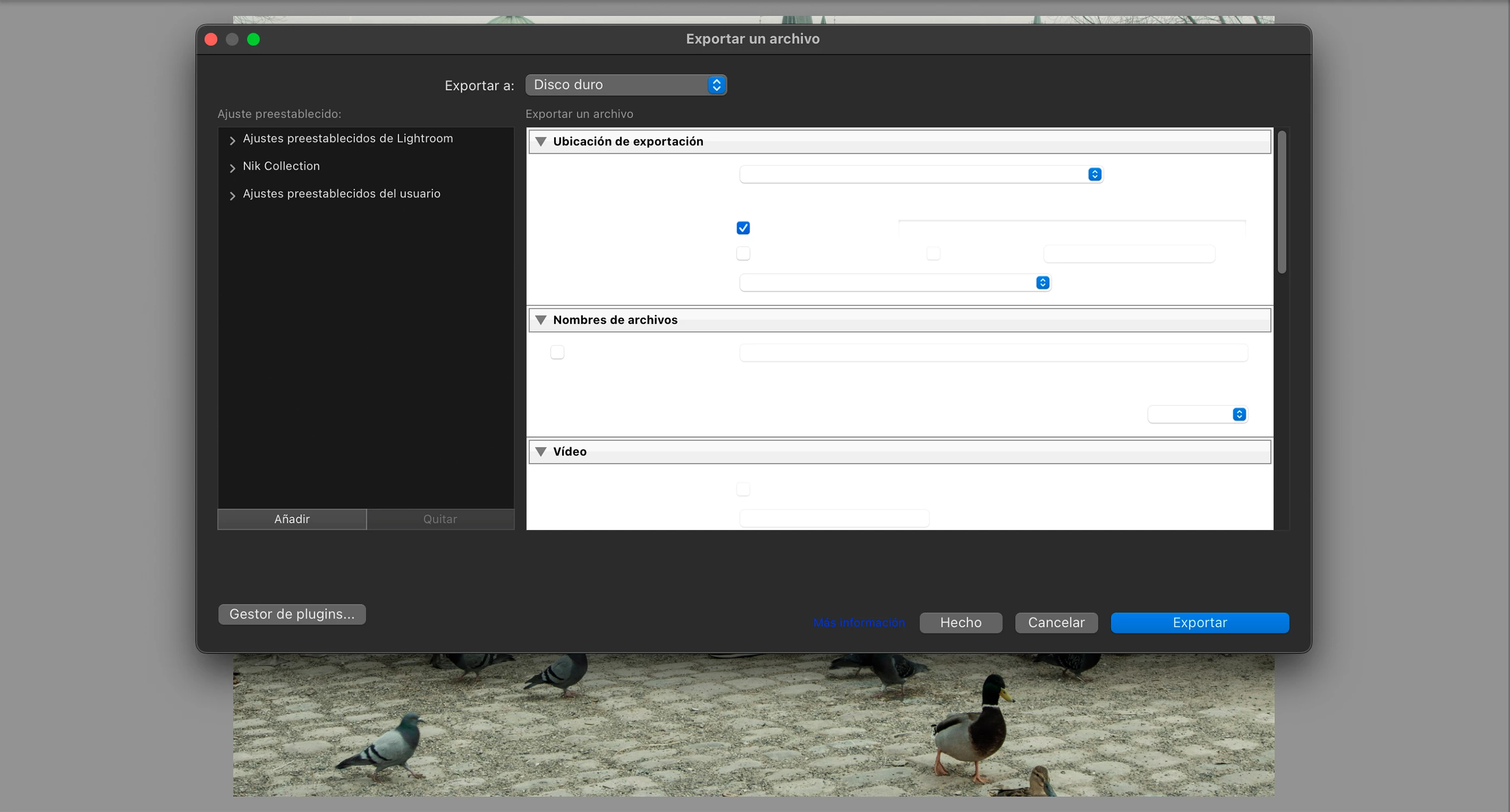Open Gestor de plugins
Image resolution: width=1510 pixels, height=812 pixels.
click(292, 614)
